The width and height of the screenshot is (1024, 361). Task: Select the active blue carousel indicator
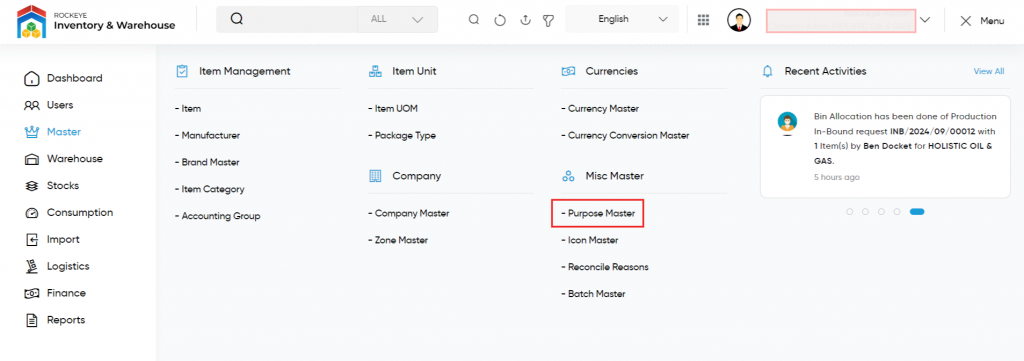point(917,212)
